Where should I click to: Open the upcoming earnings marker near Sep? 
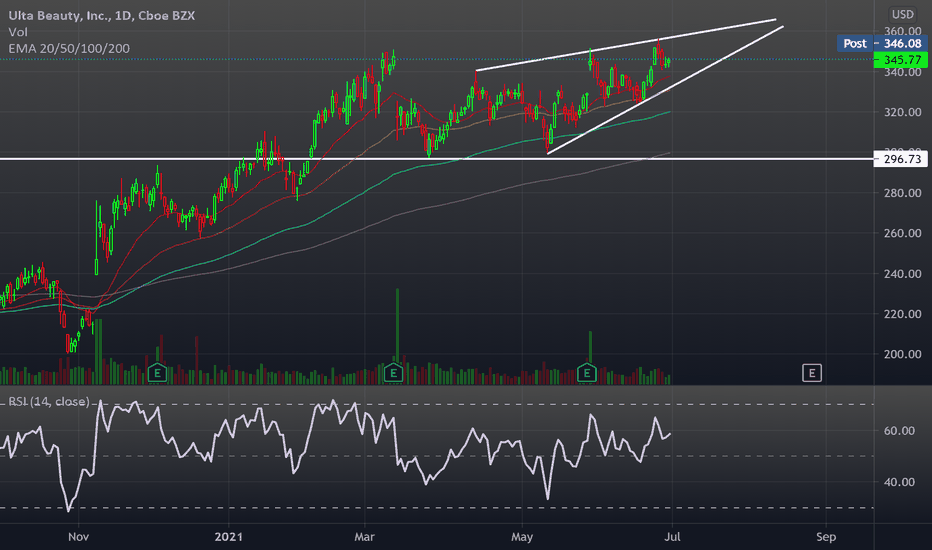811,373
